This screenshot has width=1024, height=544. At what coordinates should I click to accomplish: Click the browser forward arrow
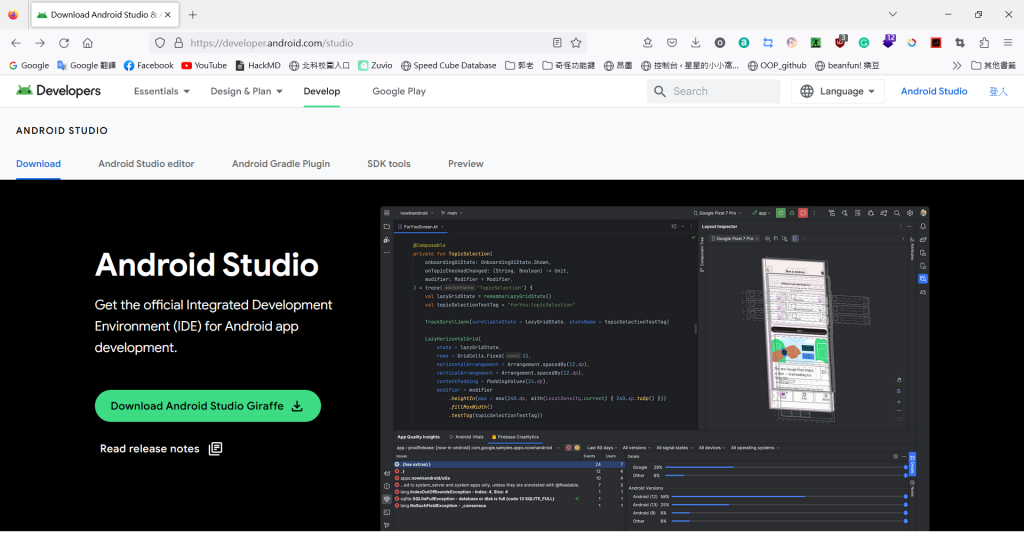[x=40, y=43]
